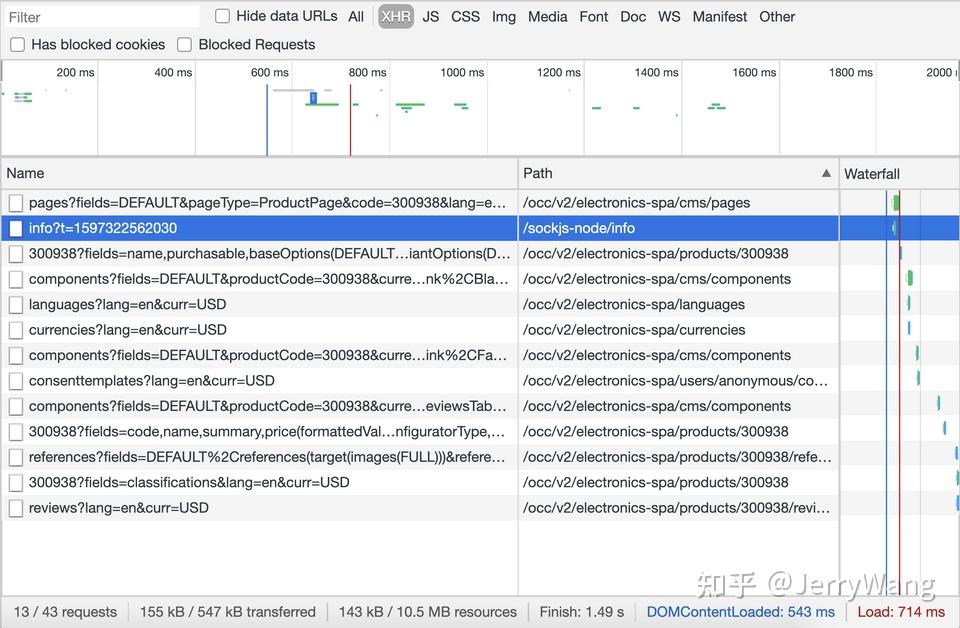This screenshot has height=628, width=960.
Task: Filter requests by Media
Action: pos(547,17)
